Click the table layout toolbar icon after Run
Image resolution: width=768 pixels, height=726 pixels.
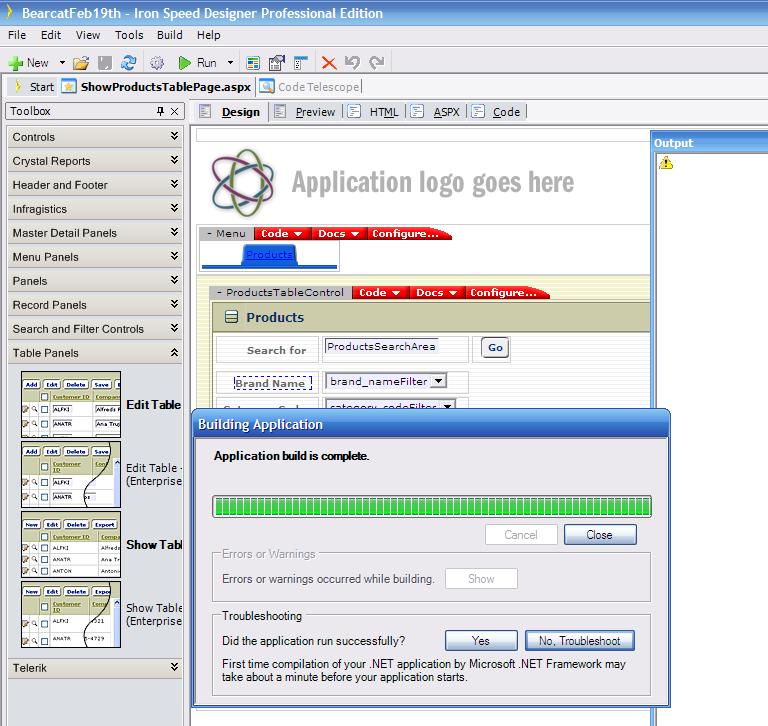[x=253, y=63]
